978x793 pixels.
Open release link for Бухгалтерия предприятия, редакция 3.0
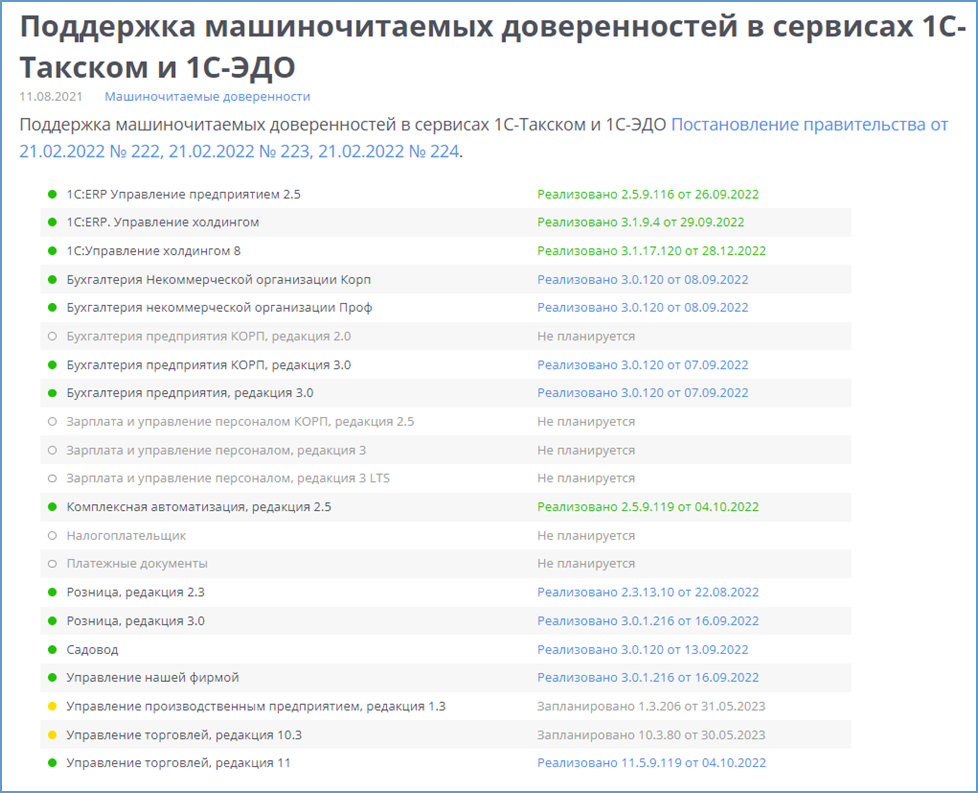click(x=642, y=393)
